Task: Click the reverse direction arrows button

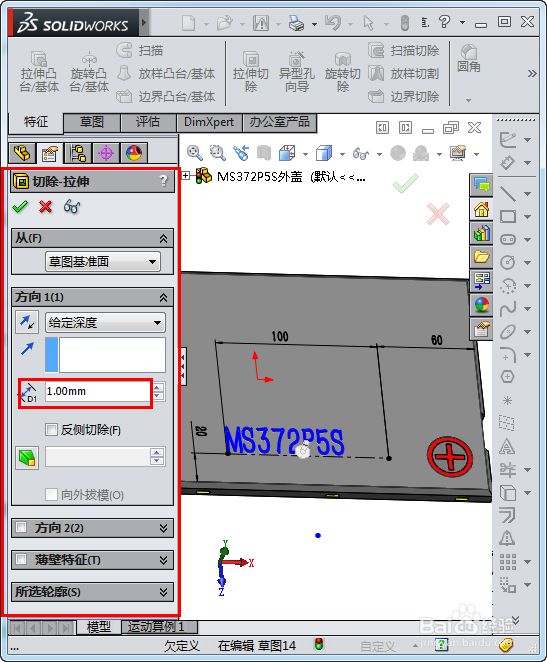Action: pyautogui.click(x=27, y=322)
